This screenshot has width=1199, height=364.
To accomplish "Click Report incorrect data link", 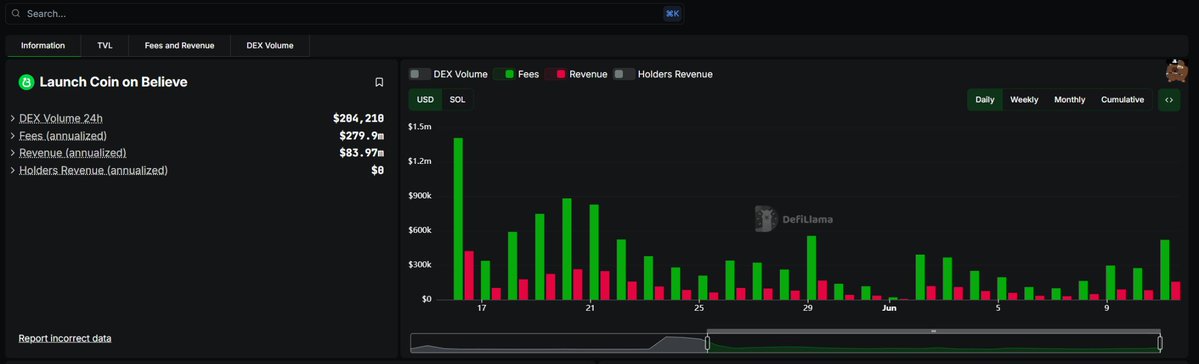I will pos(65,338).
